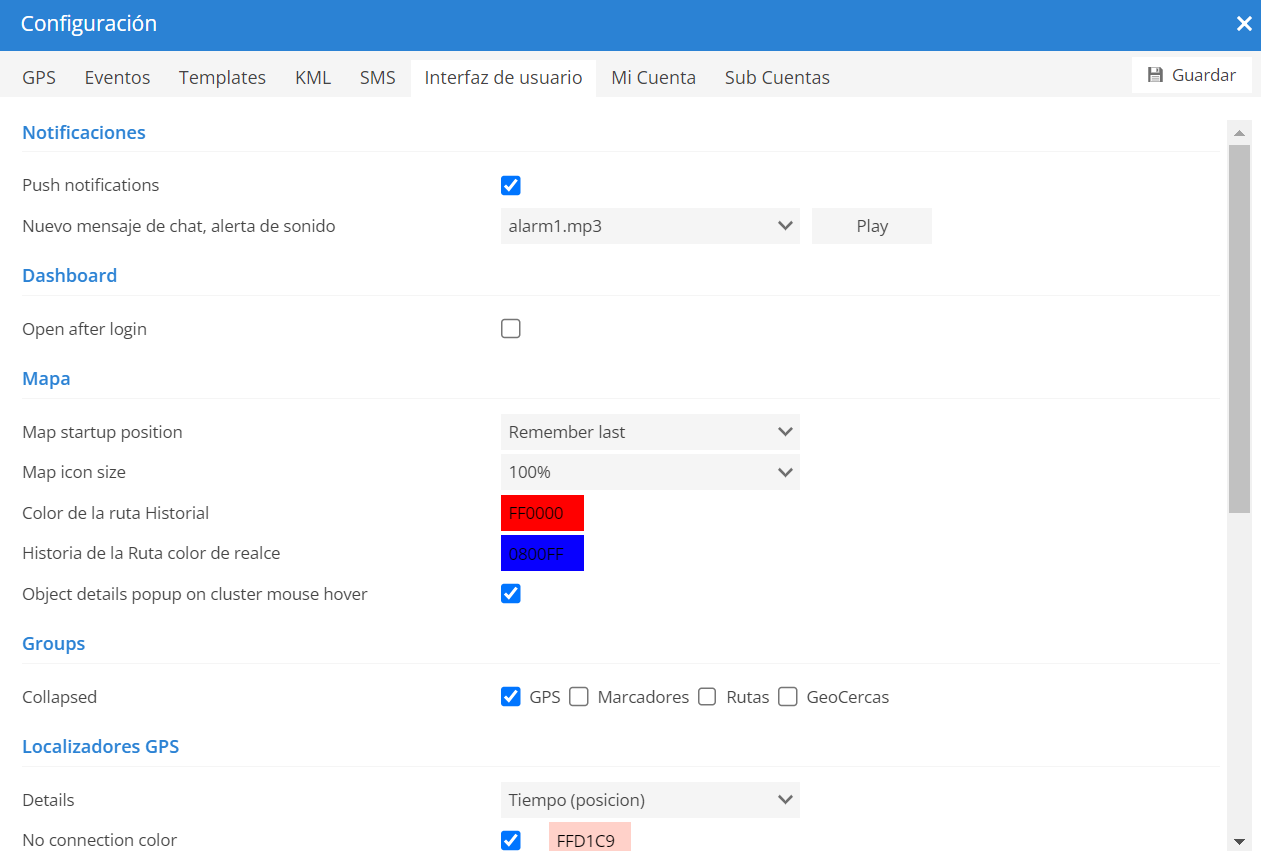Close the Configuración dialog
Screen dimensions: 1261x851
(1244, 24)
